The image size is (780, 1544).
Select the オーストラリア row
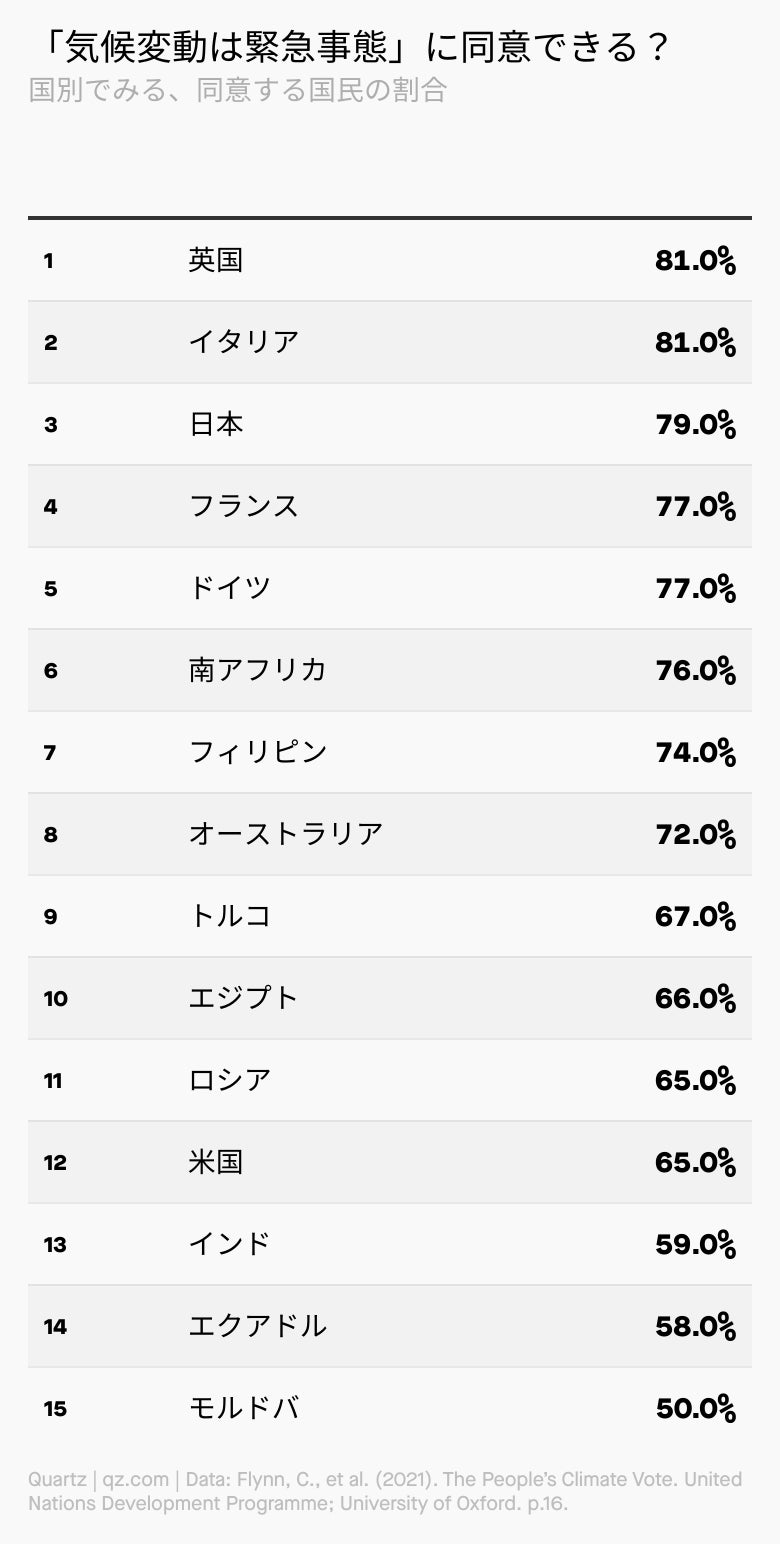390,834
